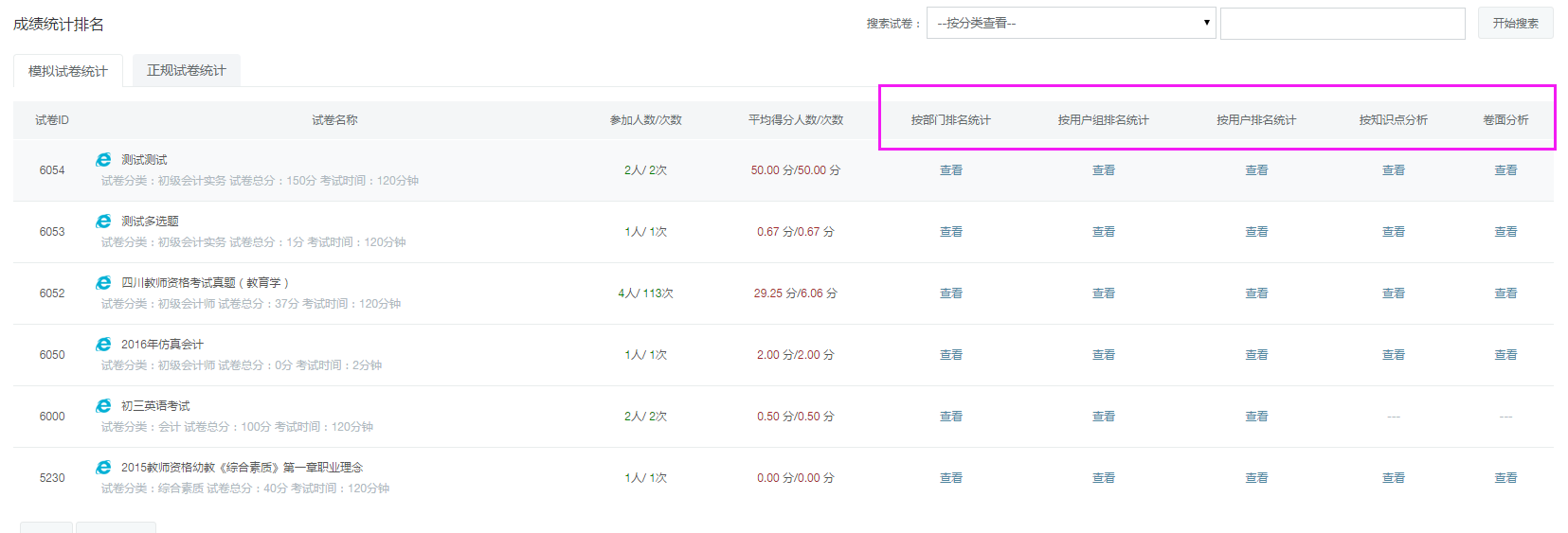Screen dimensions: 1568x533
Task: View user ranking for exam 6052
Action: pos(1256,293)
